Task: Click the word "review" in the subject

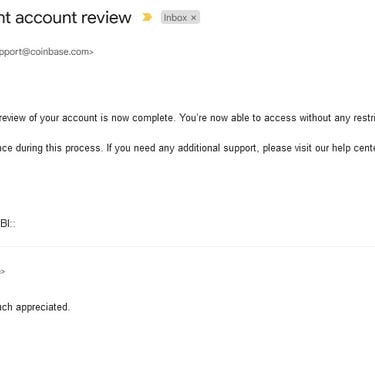Action: (x=103, y=18)
